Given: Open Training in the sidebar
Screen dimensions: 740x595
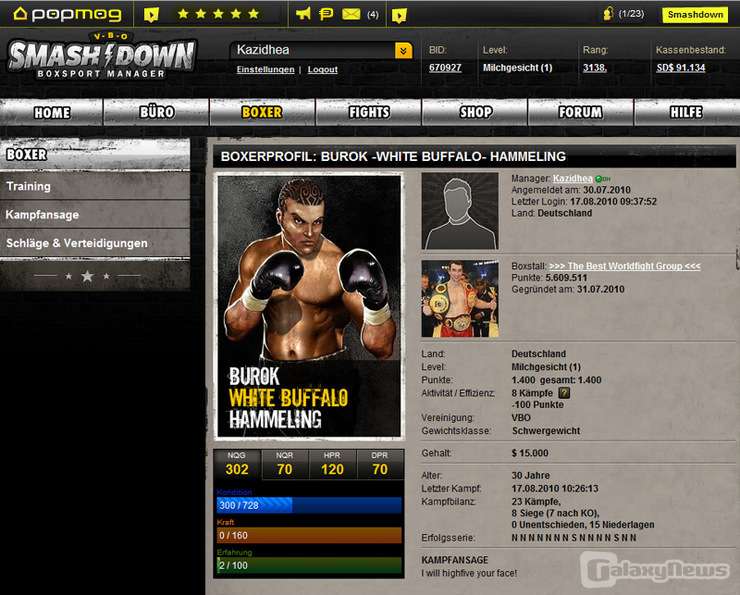Looking at the screenshot, I should point(95,186).
